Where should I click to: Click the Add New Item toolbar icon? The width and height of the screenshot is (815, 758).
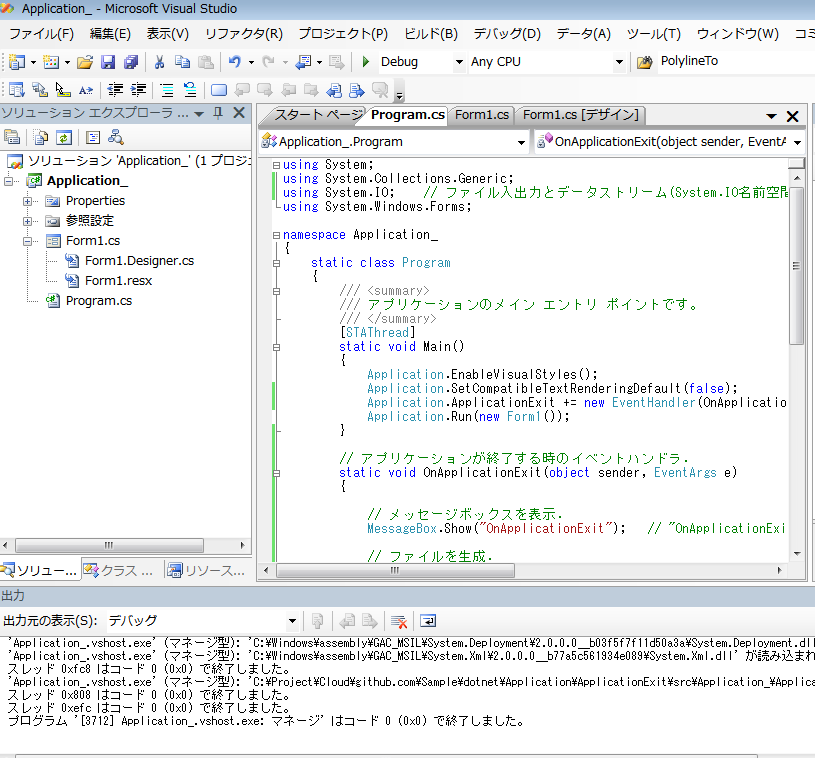[x=50, y=62]
